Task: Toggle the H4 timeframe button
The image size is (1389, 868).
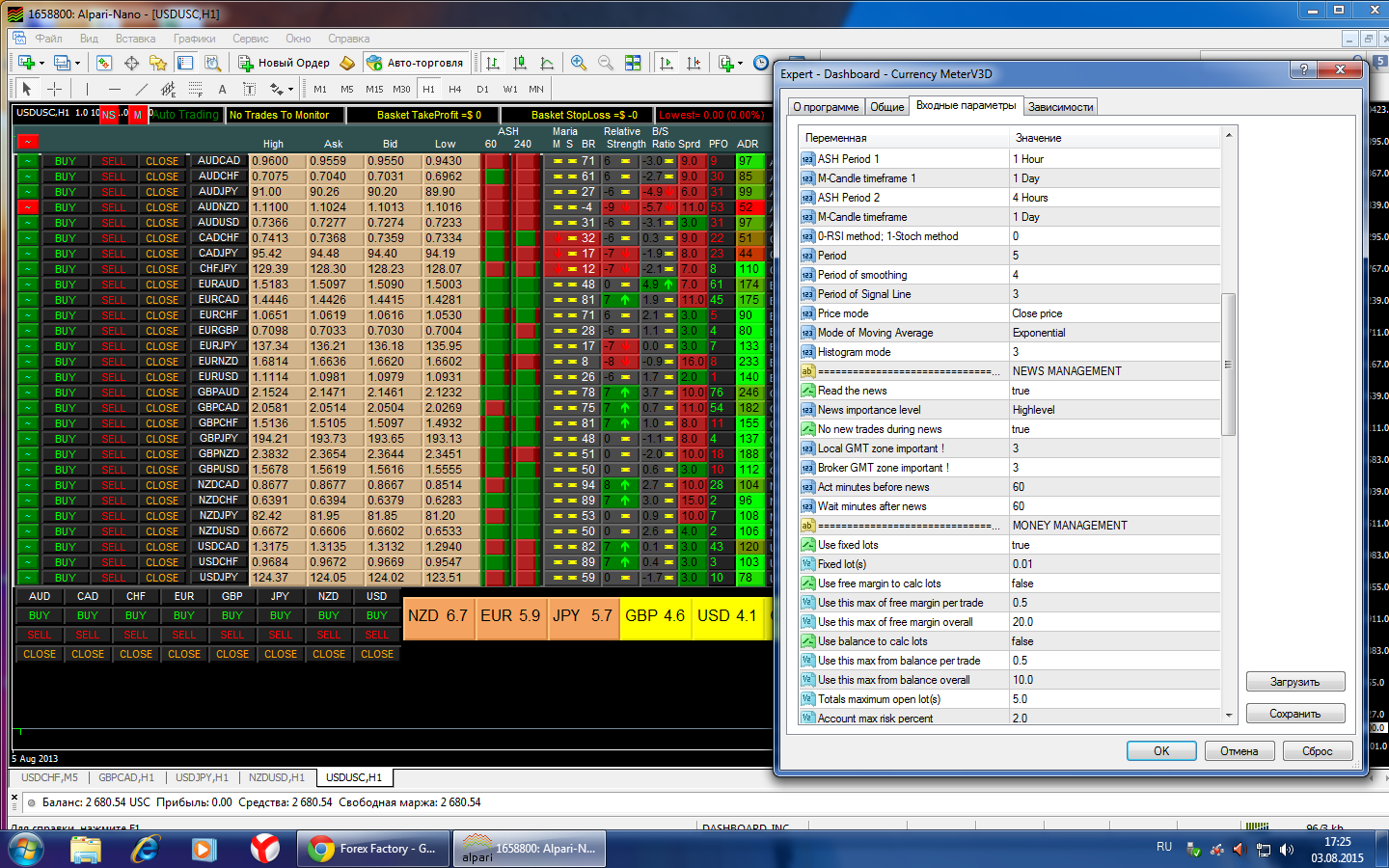Action: 455,89
